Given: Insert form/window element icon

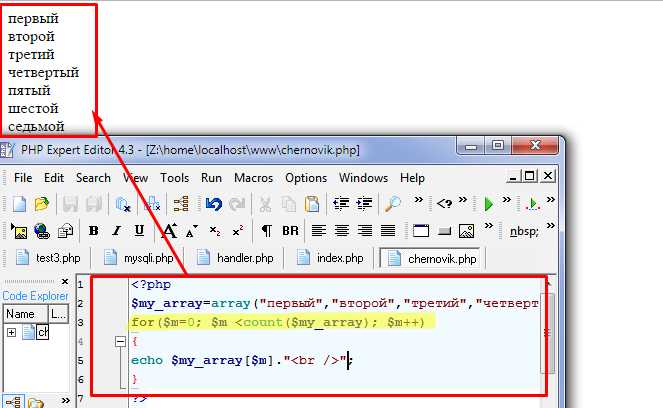Looking at the screenshot, I should (x=421, y=231).
